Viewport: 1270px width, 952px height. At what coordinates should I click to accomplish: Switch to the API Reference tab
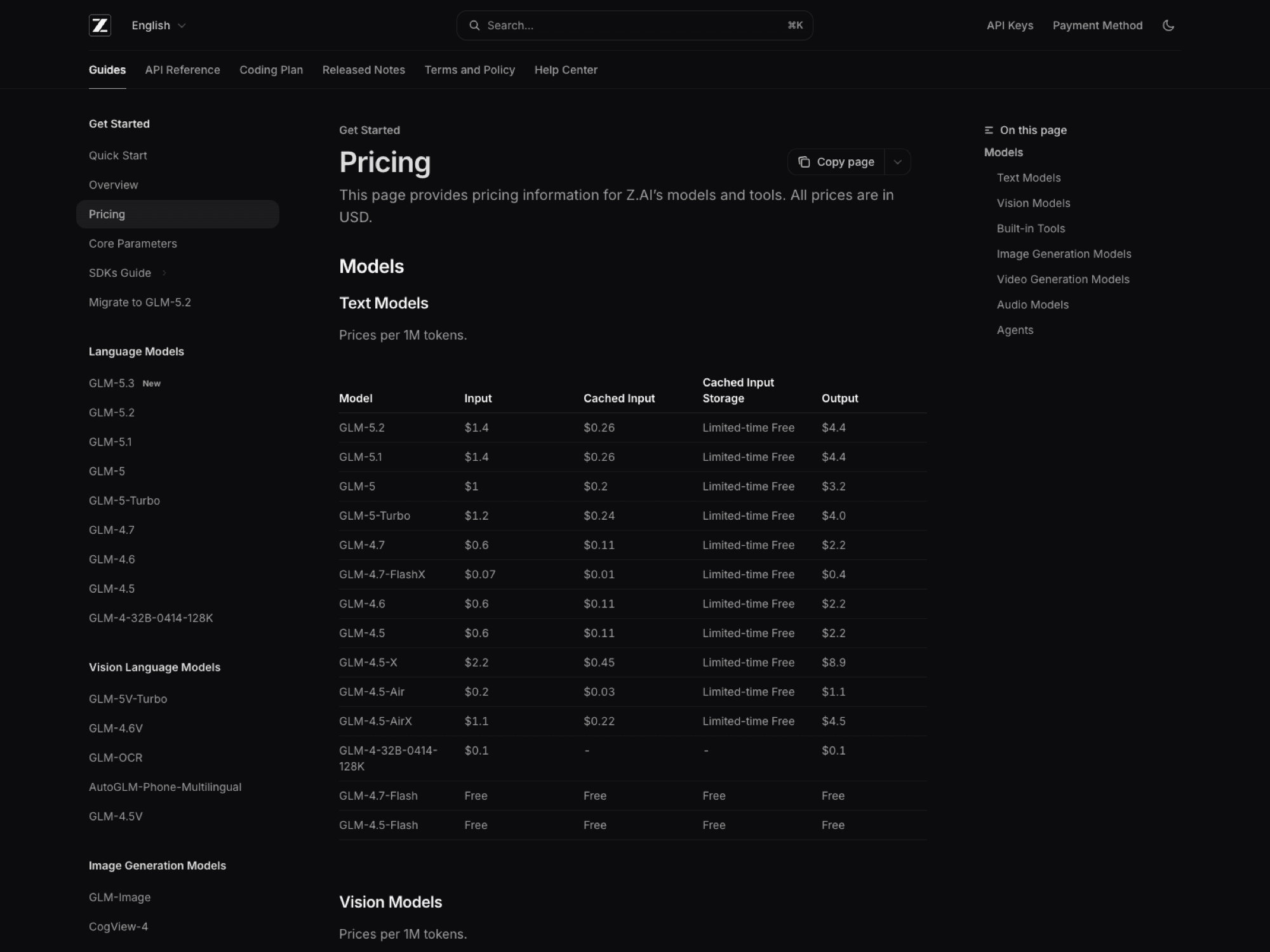182,70
